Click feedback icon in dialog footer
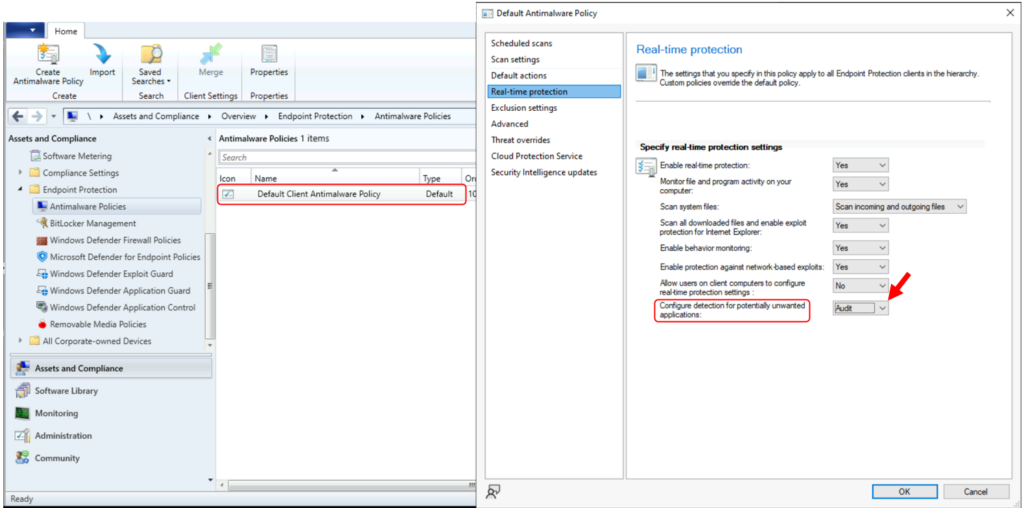 click(x=494, y=490)
